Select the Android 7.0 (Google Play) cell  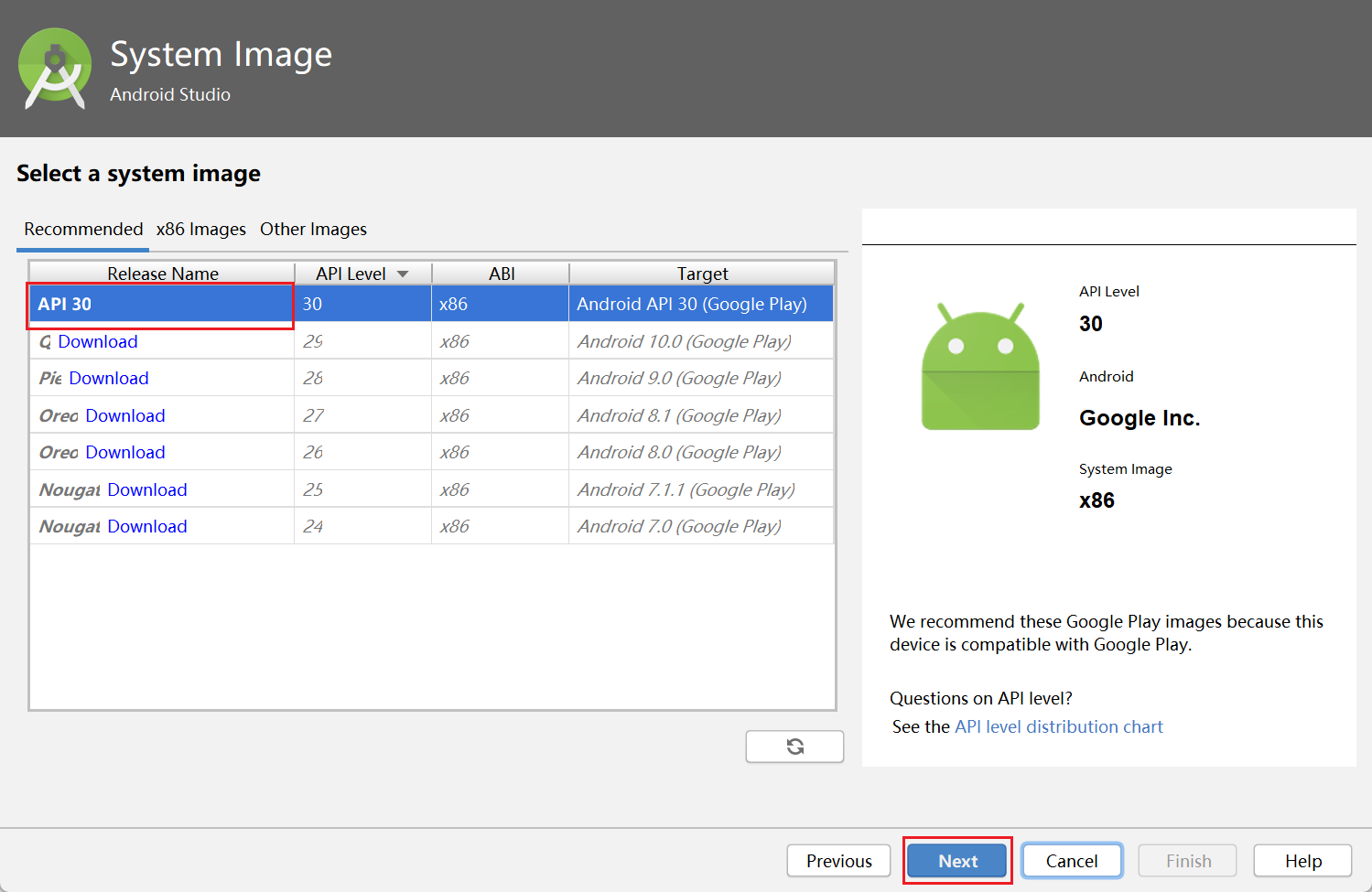point(701,526)
